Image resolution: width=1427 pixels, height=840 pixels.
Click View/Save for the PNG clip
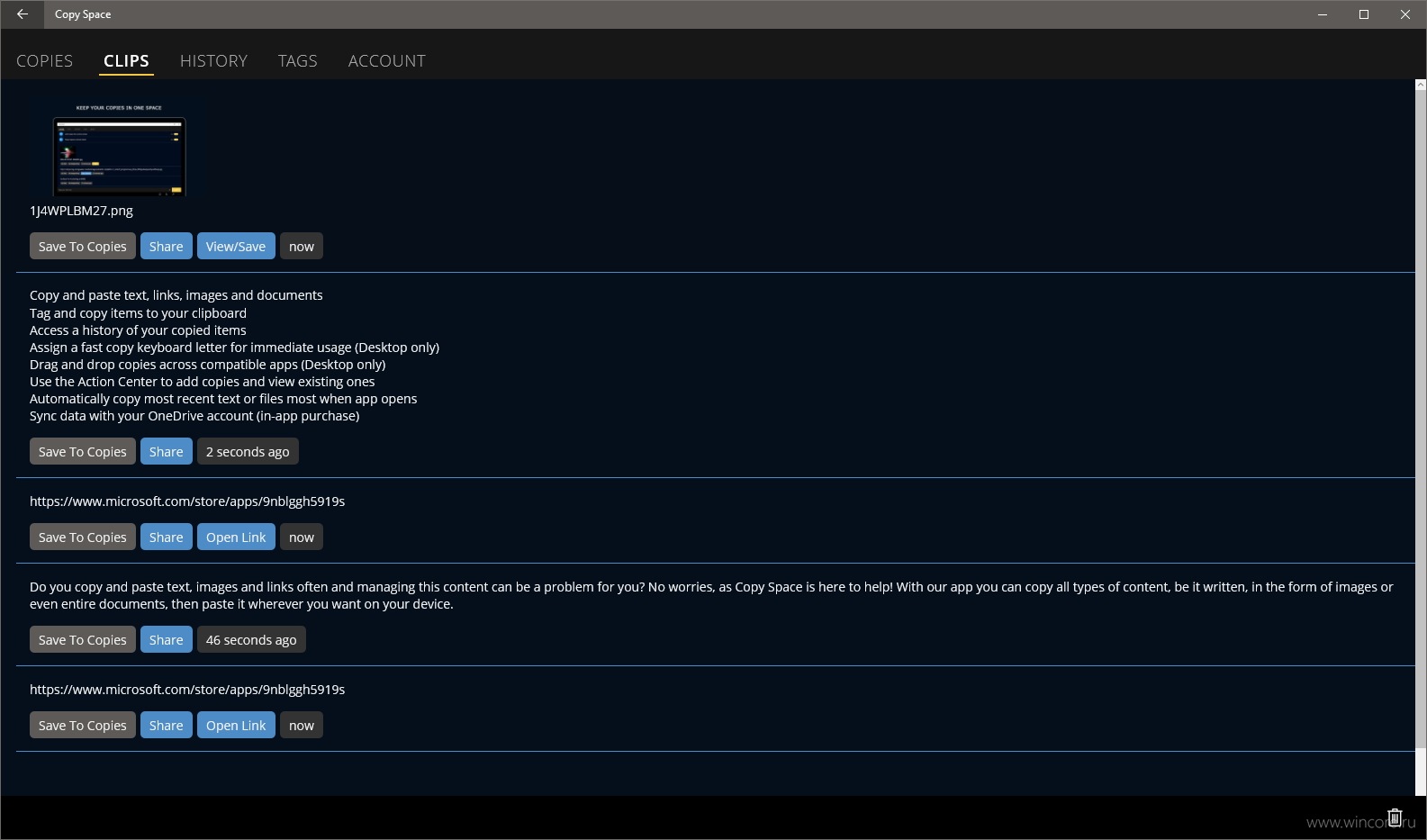pos(236,247)
